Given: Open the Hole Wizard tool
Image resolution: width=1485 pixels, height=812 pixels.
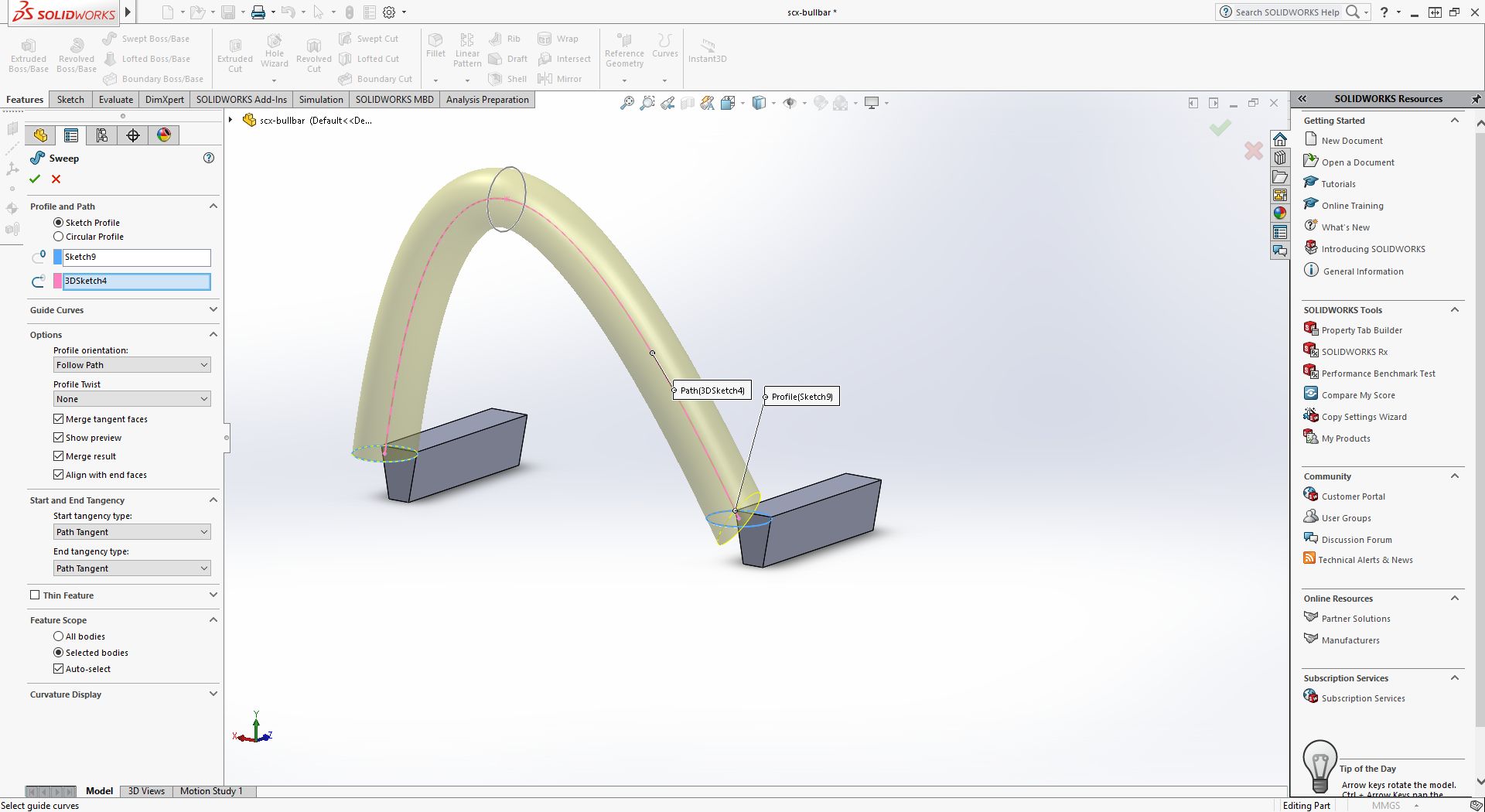Looking at the screenshot, I should coord(274,51).
